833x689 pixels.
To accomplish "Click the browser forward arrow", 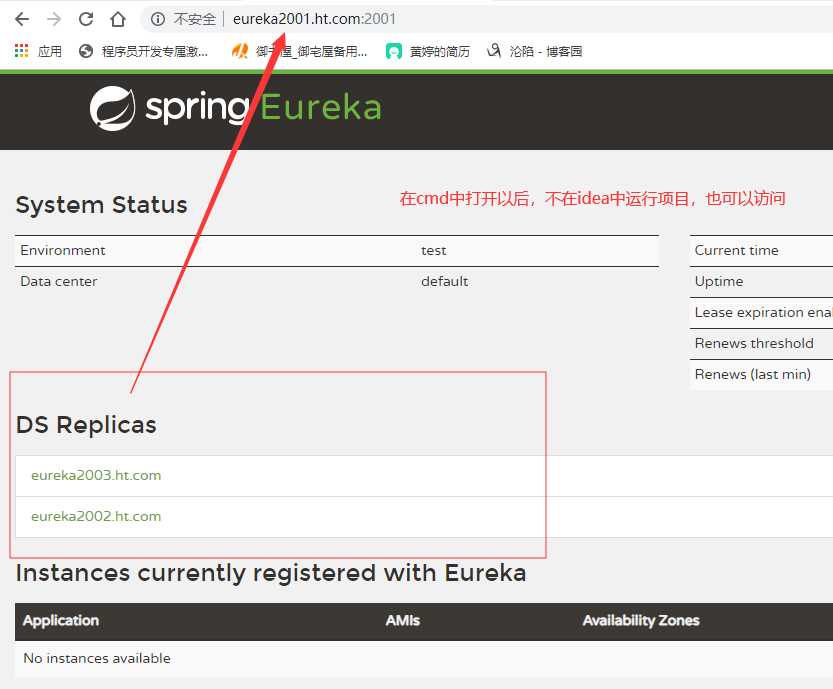I will 54,20.
